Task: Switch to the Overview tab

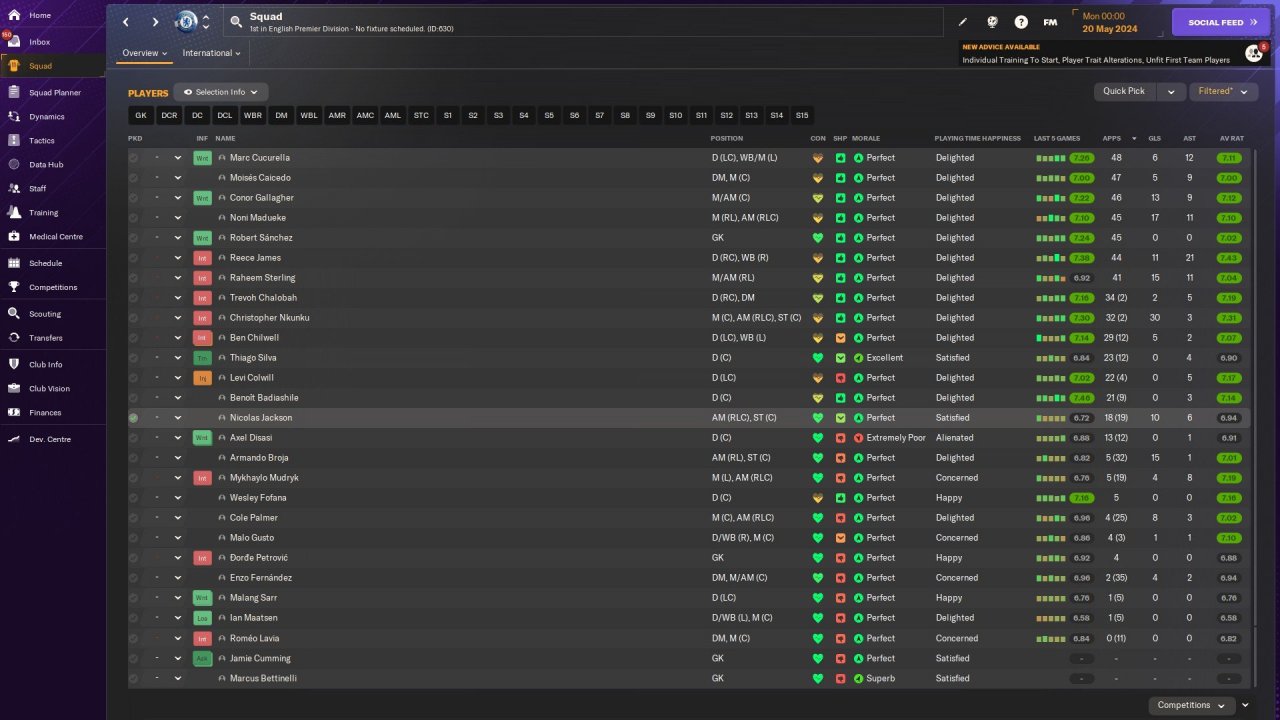Action: (x=144, y=53)
